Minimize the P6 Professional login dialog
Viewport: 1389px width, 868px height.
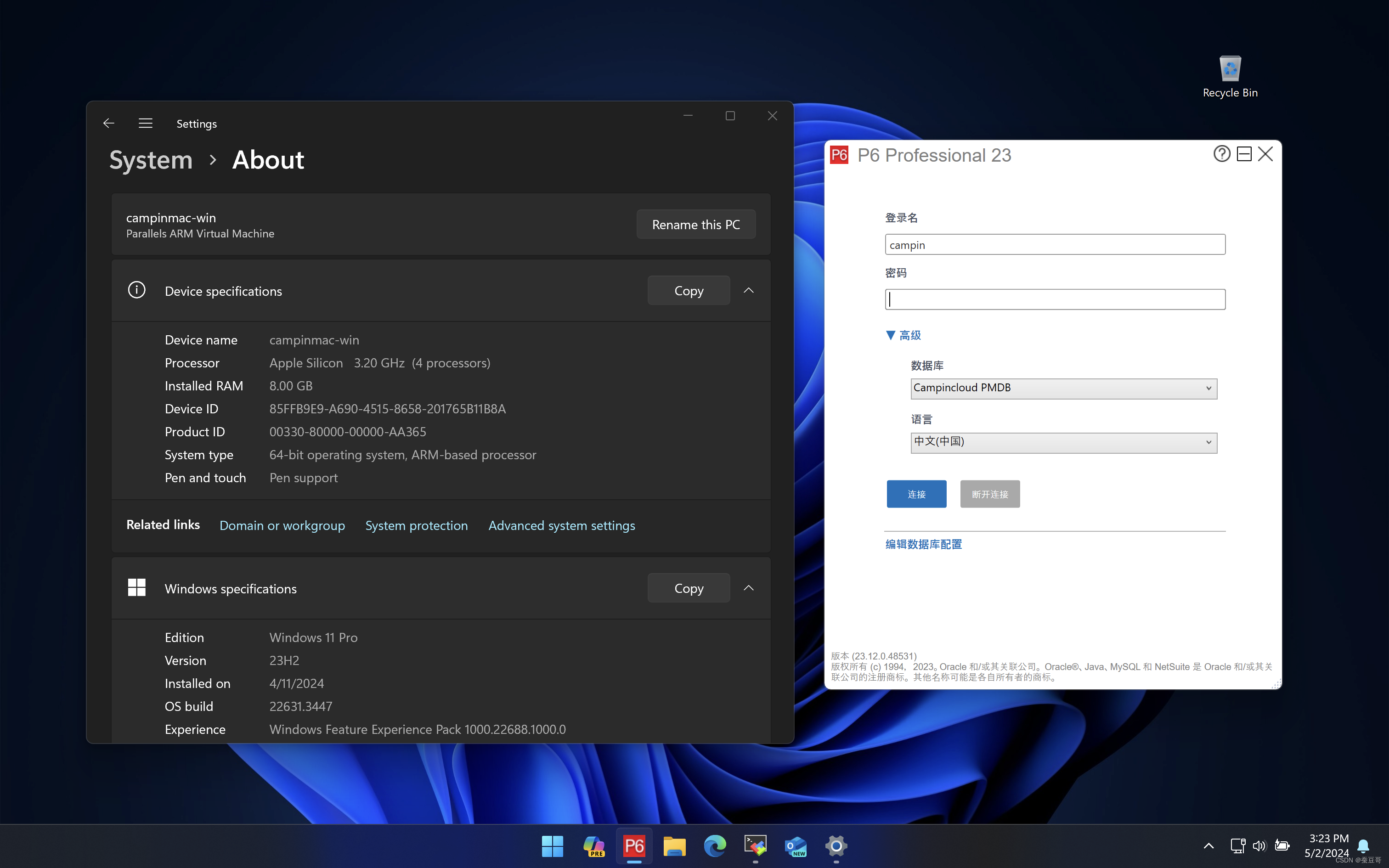pos(1244,154)
